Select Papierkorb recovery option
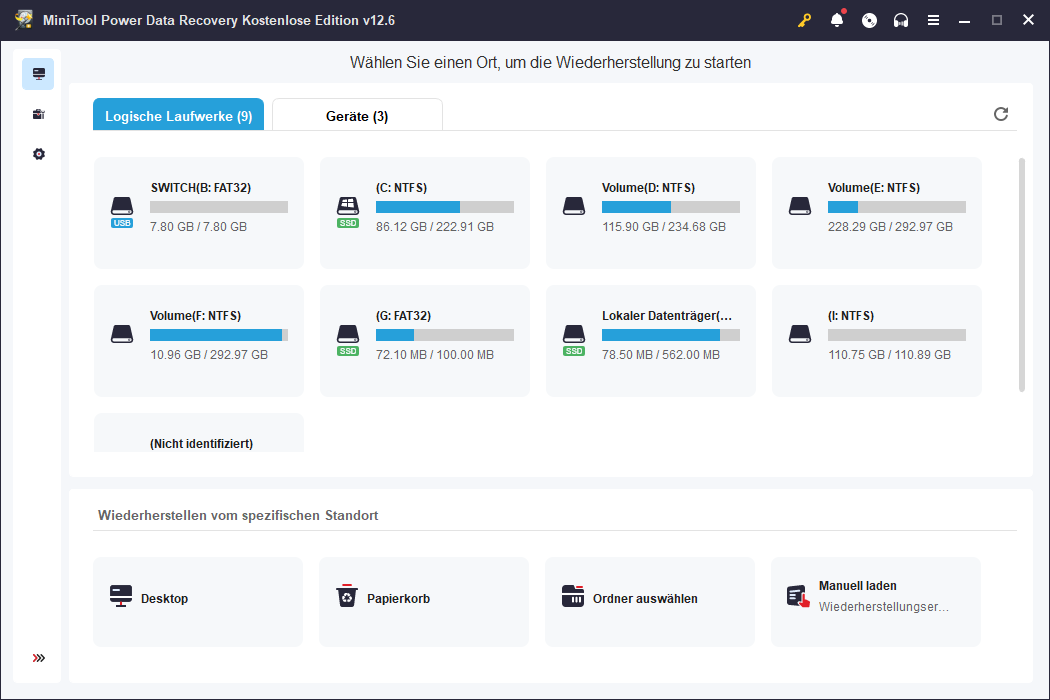 pos(424,599)
